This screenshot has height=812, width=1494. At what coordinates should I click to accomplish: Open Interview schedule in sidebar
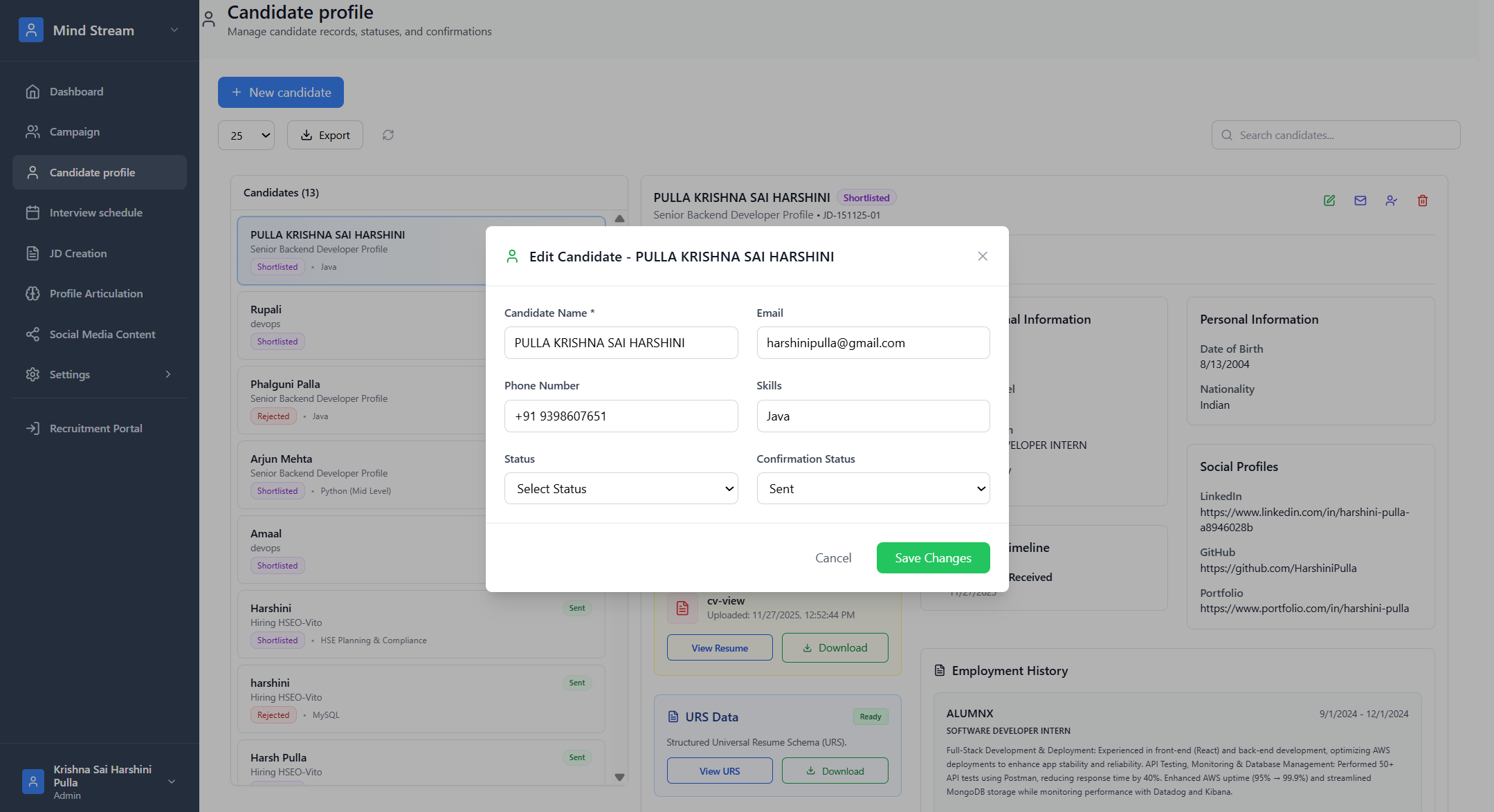95,213
